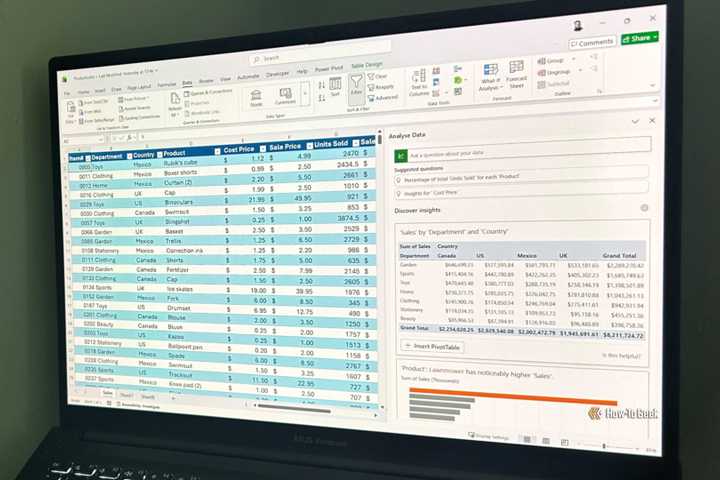This screenshot has height=480, width=720.
Task: Click the From Text/CSV import icon
Action: click(x=81, y=103)
